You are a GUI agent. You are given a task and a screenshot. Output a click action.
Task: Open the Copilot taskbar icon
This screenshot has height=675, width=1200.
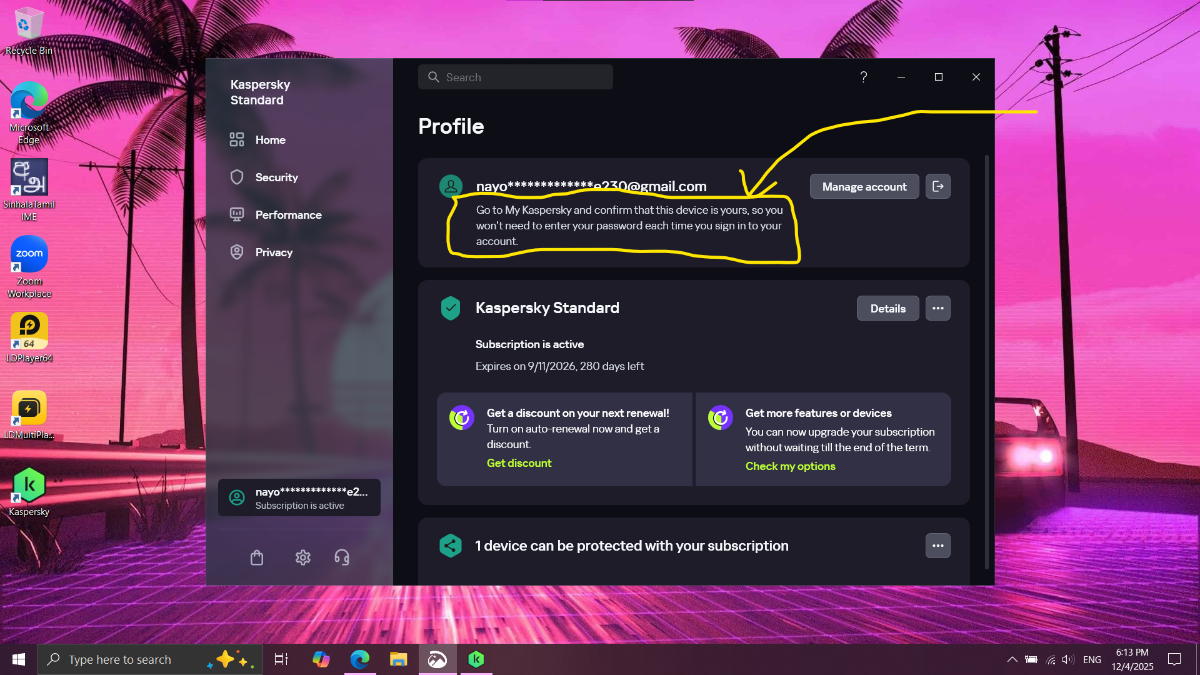click(x=321, y=659)
